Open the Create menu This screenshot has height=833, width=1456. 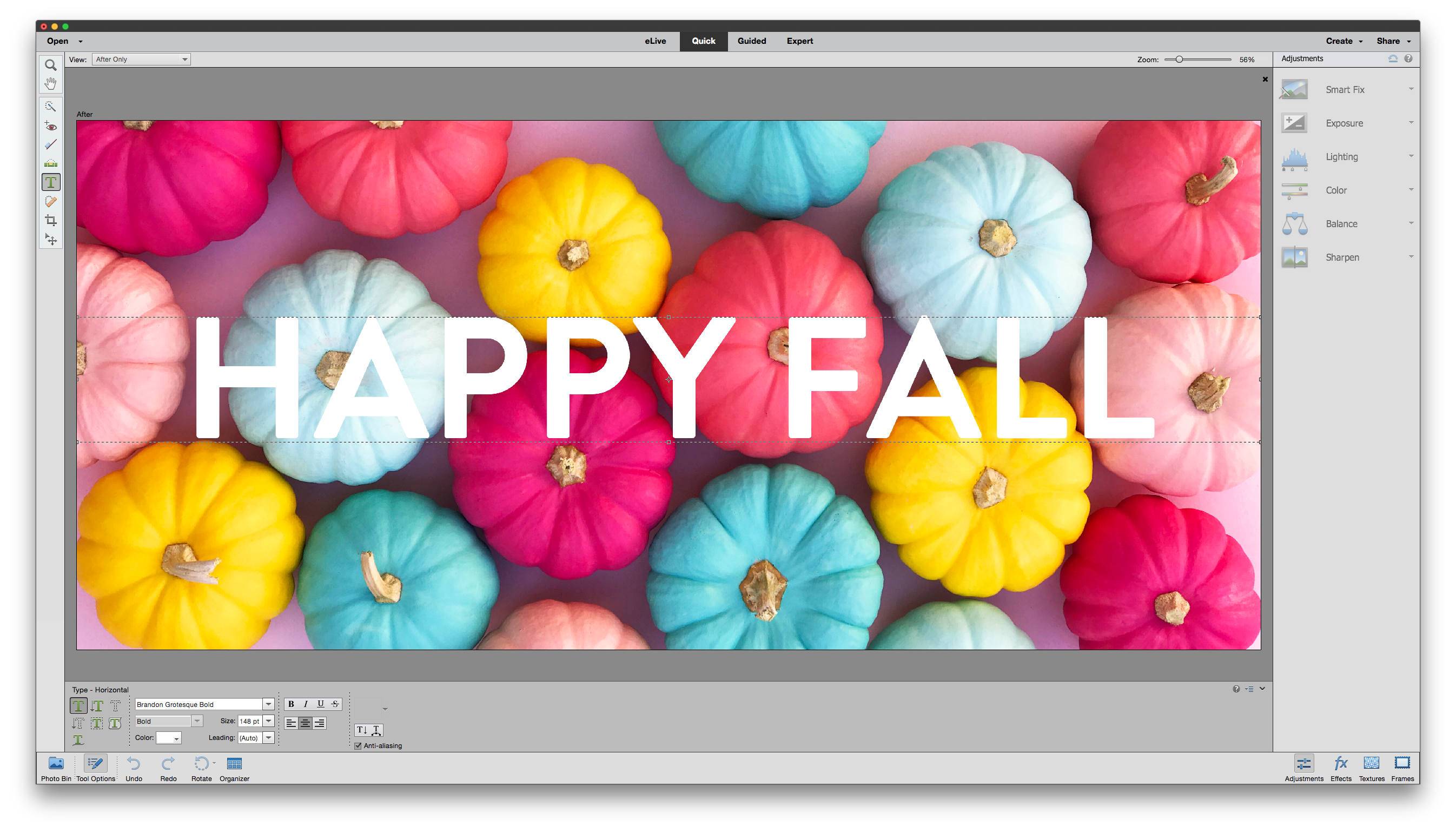click(1344, 41)
